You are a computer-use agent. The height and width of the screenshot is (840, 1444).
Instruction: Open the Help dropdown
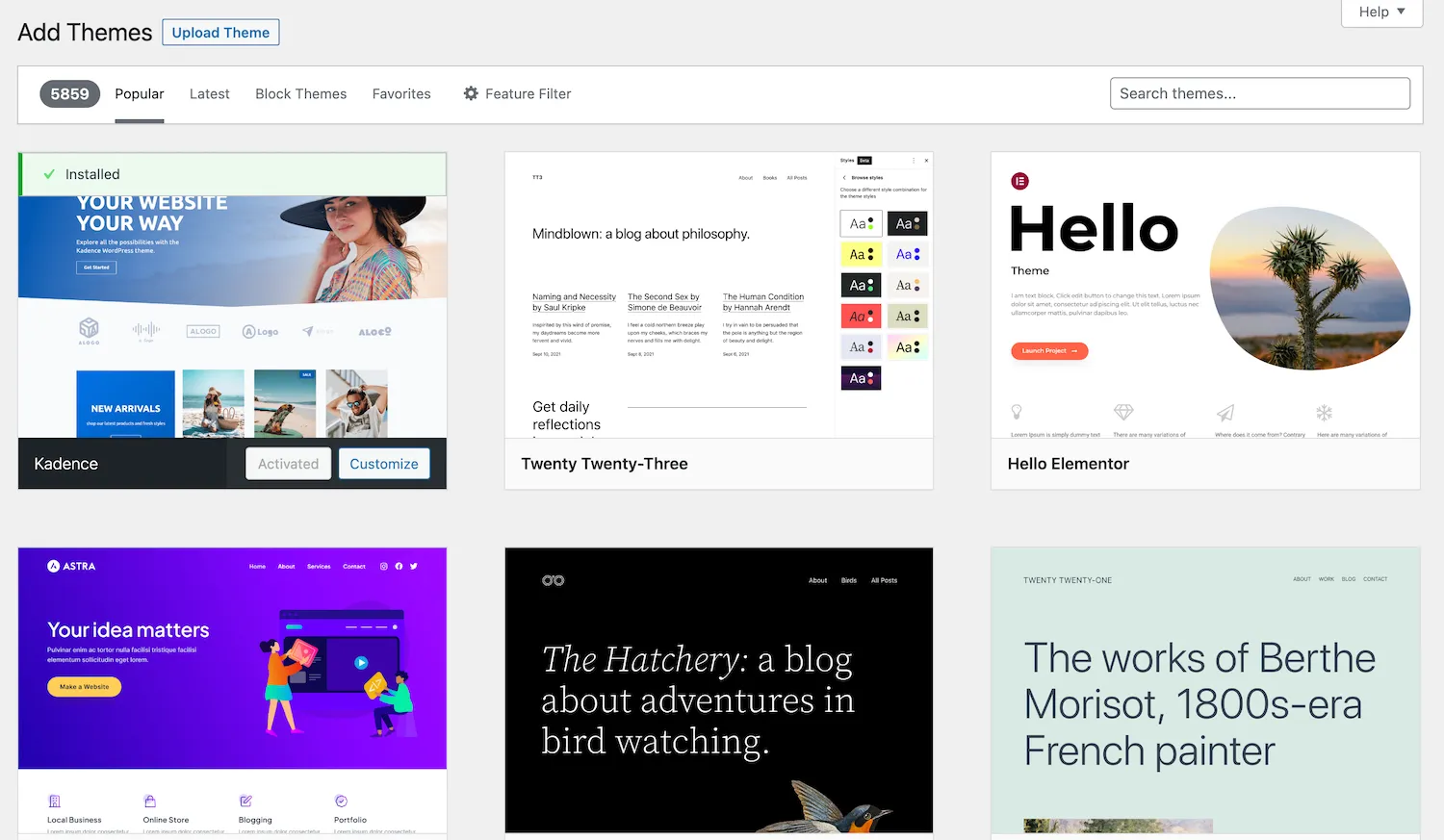(1381, 12)
